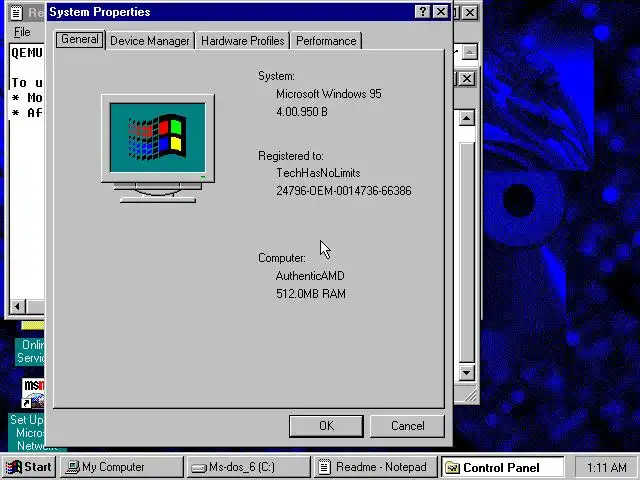Click the AuthenticAMD processor text
This screenshot has height=480, width=640.
310,276
